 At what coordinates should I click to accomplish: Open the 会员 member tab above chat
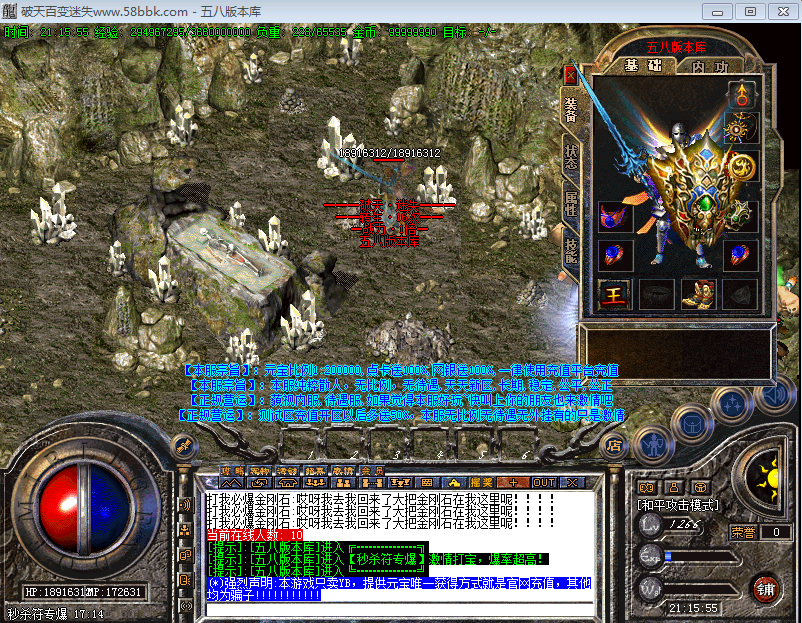point(371,471)
